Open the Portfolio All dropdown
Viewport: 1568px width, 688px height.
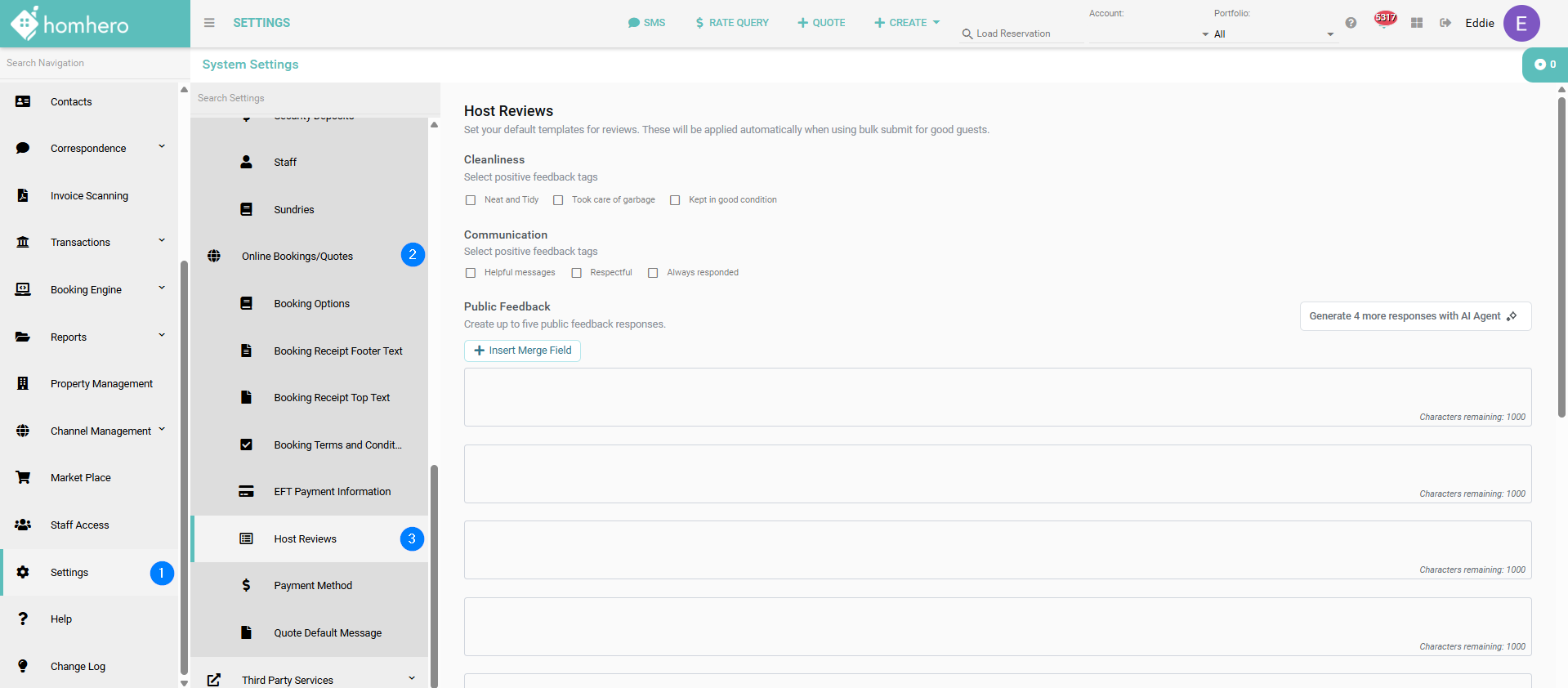pyautogui.click(x=1272, y=34)
